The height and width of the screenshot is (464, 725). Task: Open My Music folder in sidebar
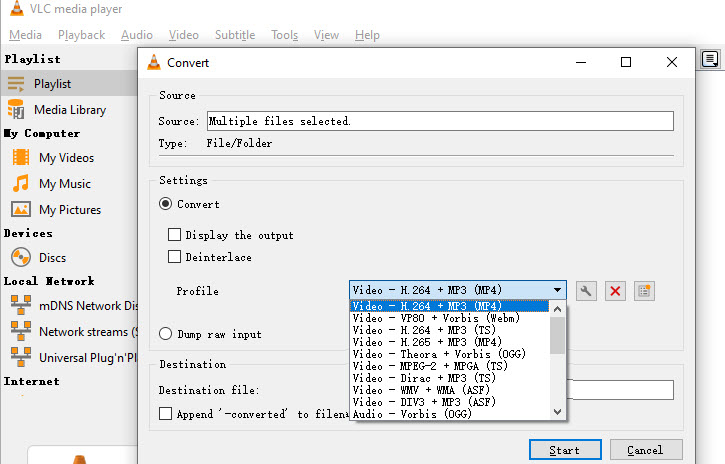pos(64,183)
